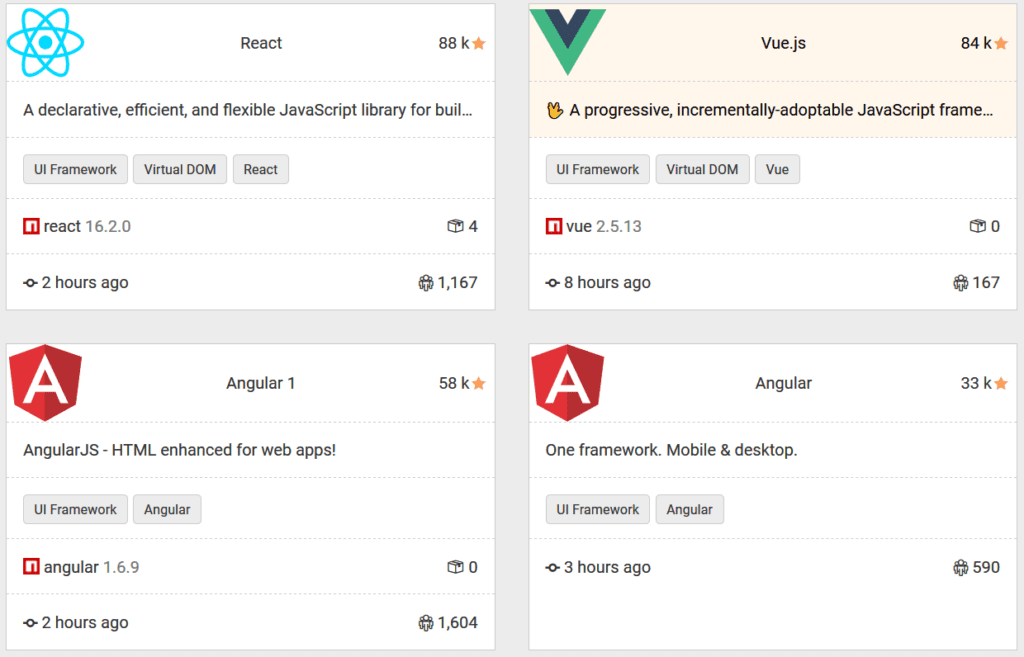The height and width of the screenshot is (657, 1024).
Task: Select the Virtual DOM tag in Vue.js card
Action: (x=702, y=170)
